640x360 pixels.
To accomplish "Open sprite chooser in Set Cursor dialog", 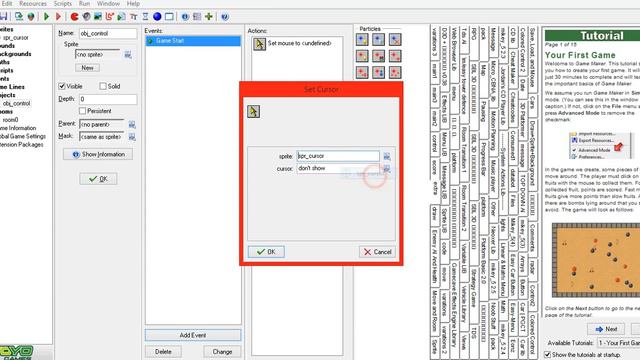I will point(387,156).
